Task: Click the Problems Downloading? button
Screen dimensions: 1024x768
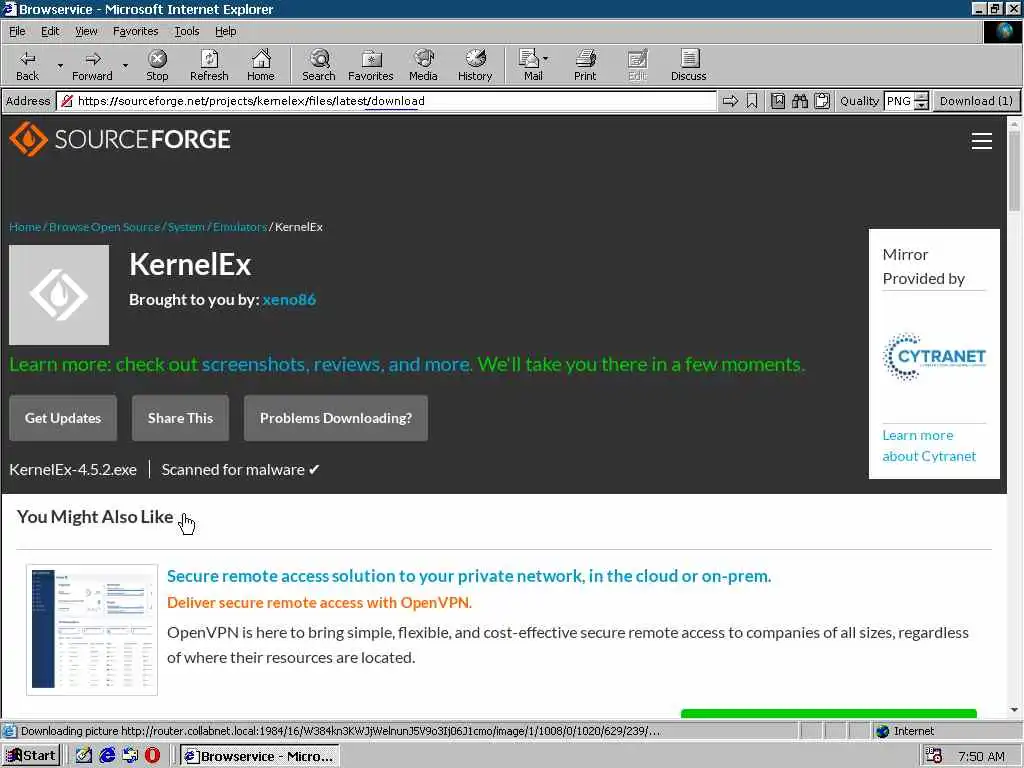Action: (x=336, y=418)
